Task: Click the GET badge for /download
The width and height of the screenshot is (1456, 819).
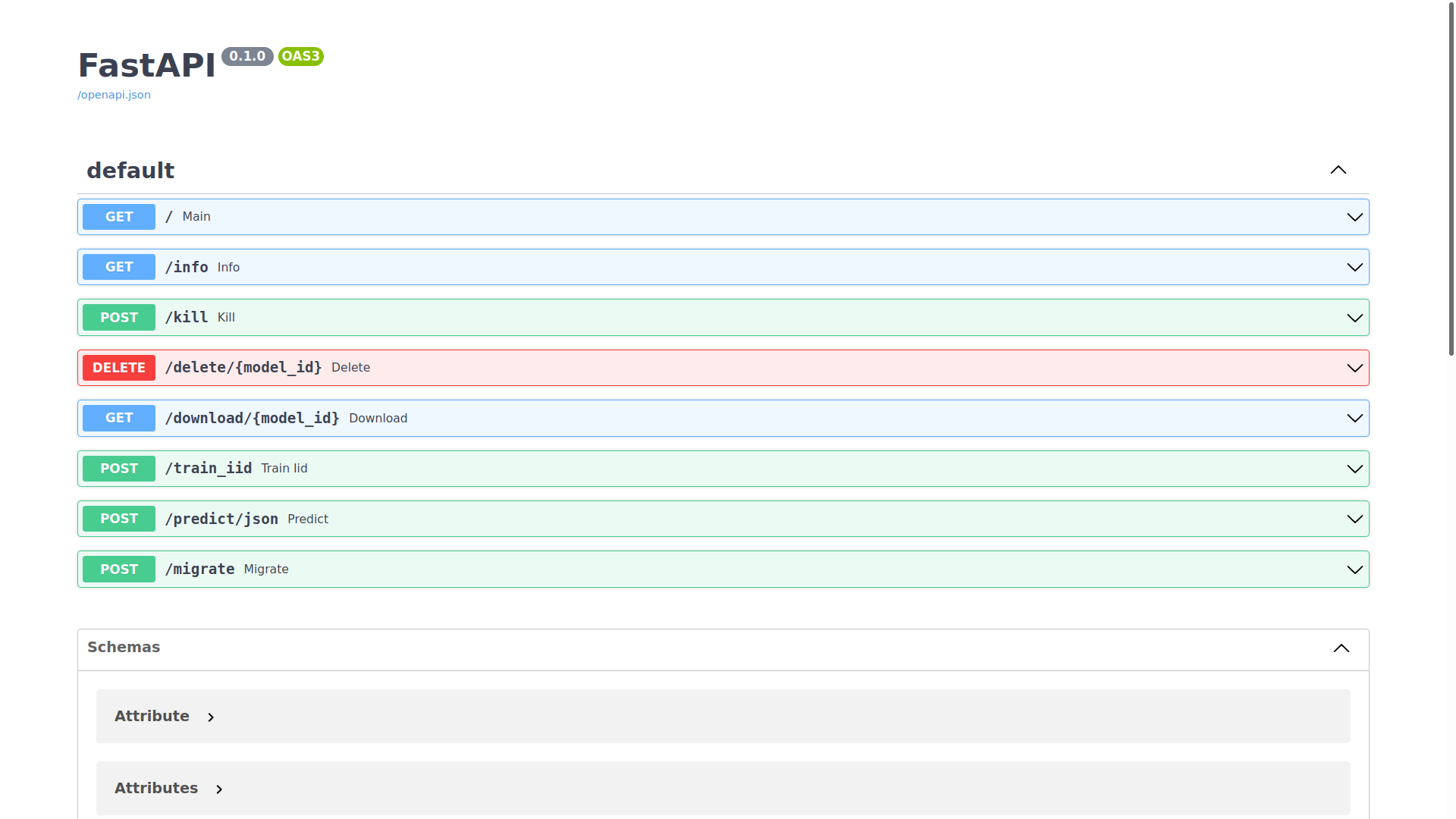Action: [119, 418]
